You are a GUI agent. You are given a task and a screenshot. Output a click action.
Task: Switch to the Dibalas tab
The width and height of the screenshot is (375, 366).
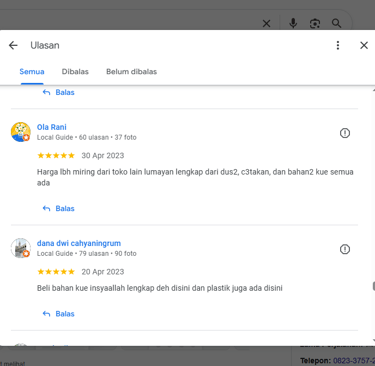[75, 72]
